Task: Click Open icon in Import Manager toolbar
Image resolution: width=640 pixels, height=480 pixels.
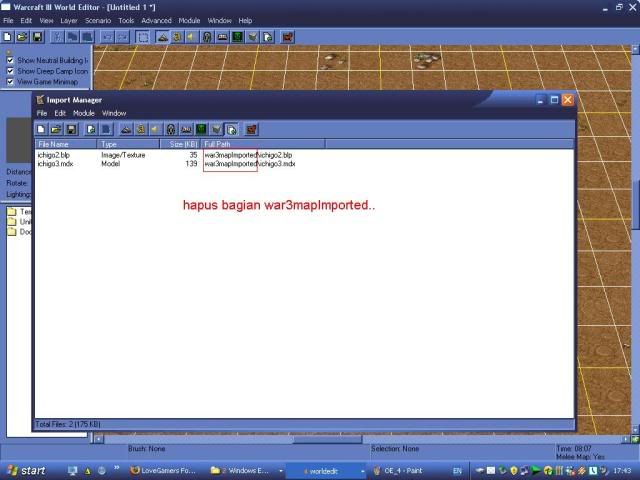Action: click(56, 129)
